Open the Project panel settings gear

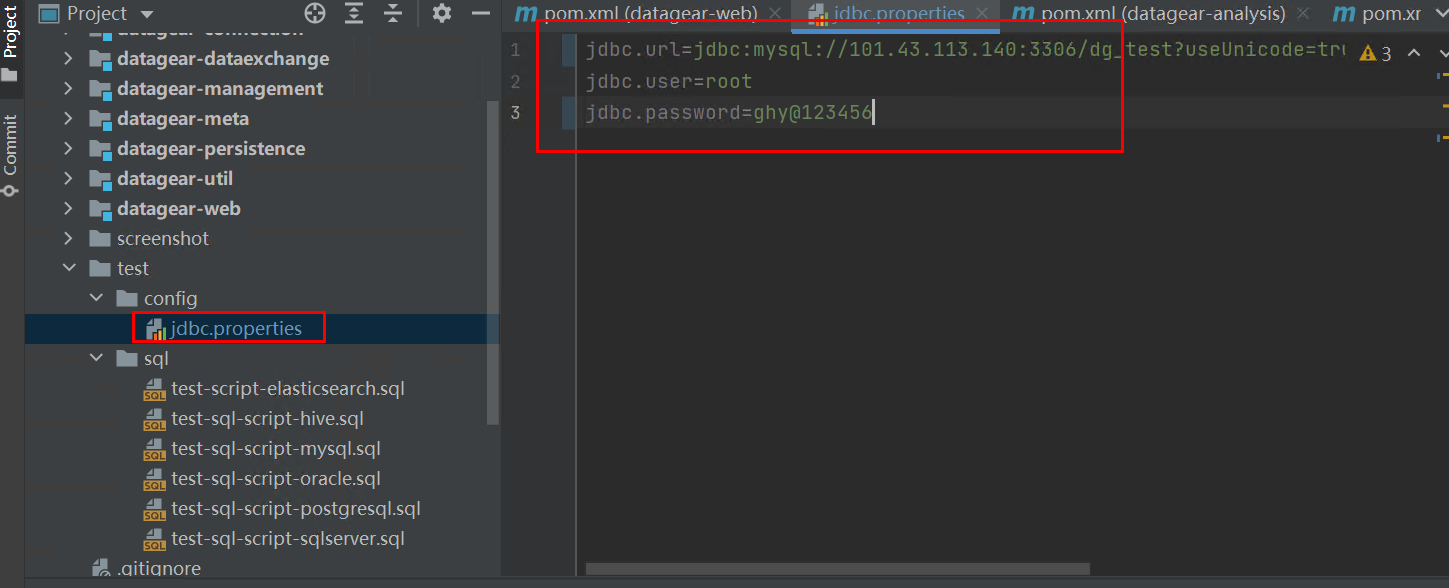pos(440,14)
